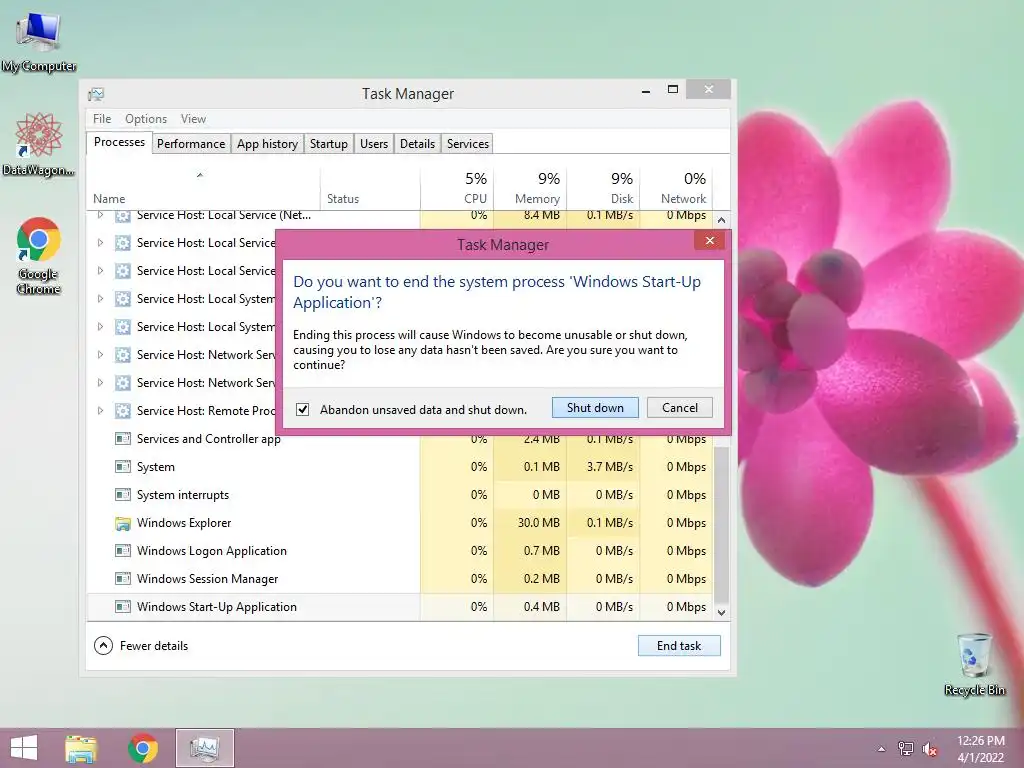Open the network tray icon
1024x768 pixels.
click(x=906, y=749)
